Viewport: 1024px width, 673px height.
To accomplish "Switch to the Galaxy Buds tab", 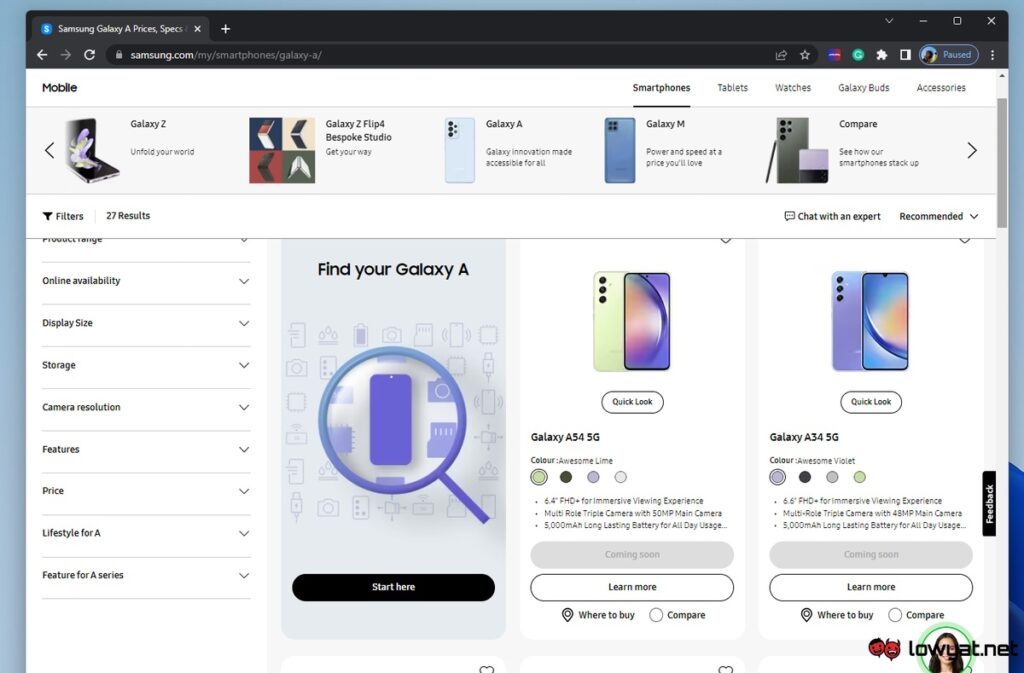I will [863, 87].
